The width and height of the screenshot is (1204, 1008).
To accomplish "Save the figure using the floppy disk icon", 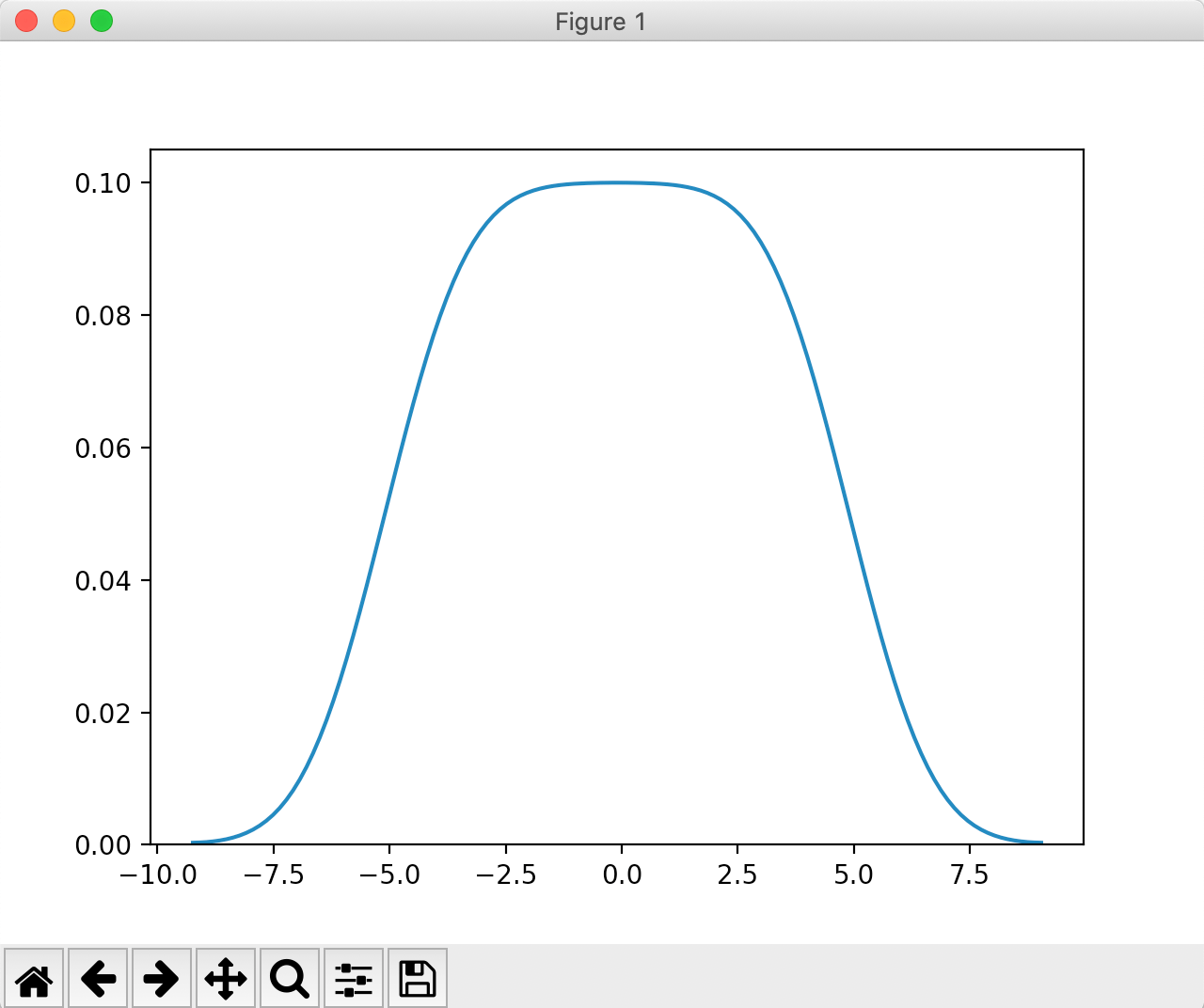I will coord(417,978).
